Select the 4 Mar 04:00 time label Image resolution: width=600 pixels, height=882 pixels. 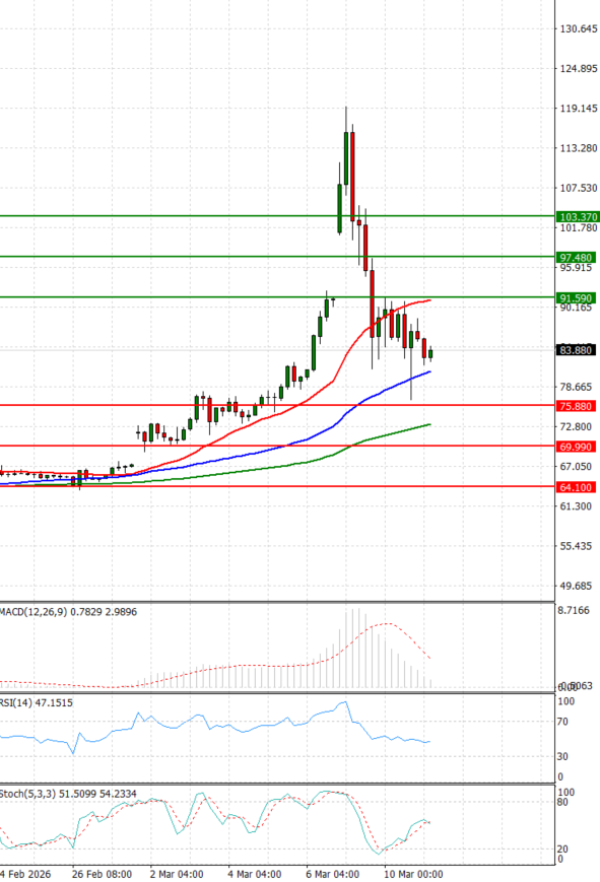coord(254,873)
